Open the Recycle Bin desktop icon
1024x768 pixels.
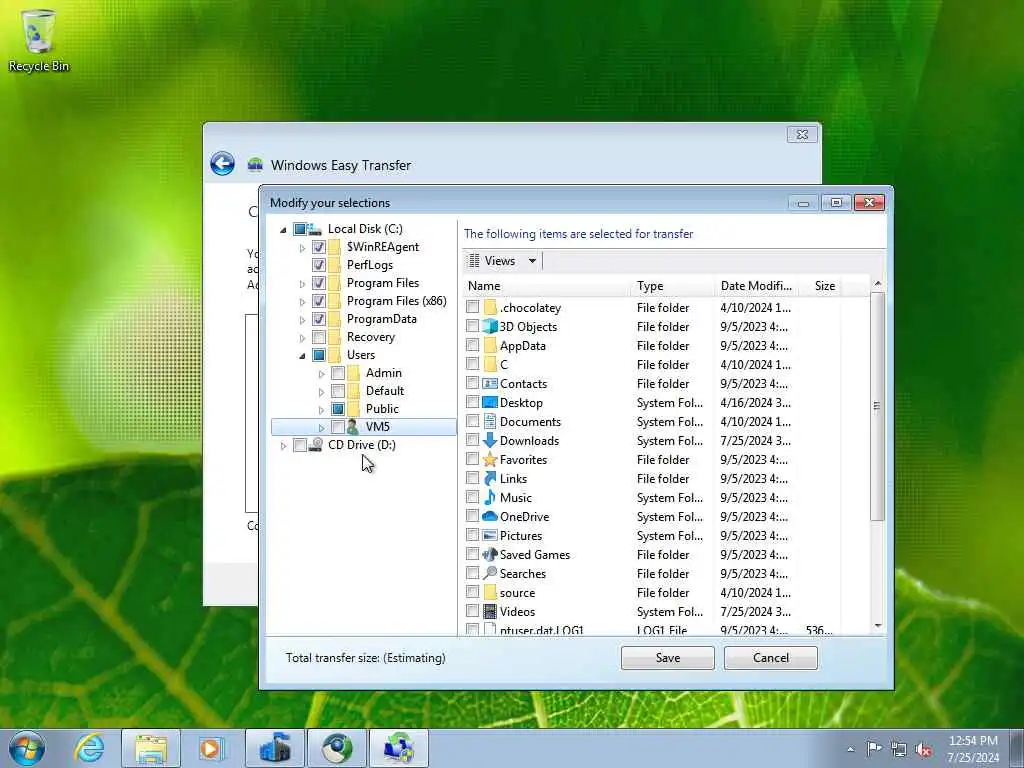[38, 40]
